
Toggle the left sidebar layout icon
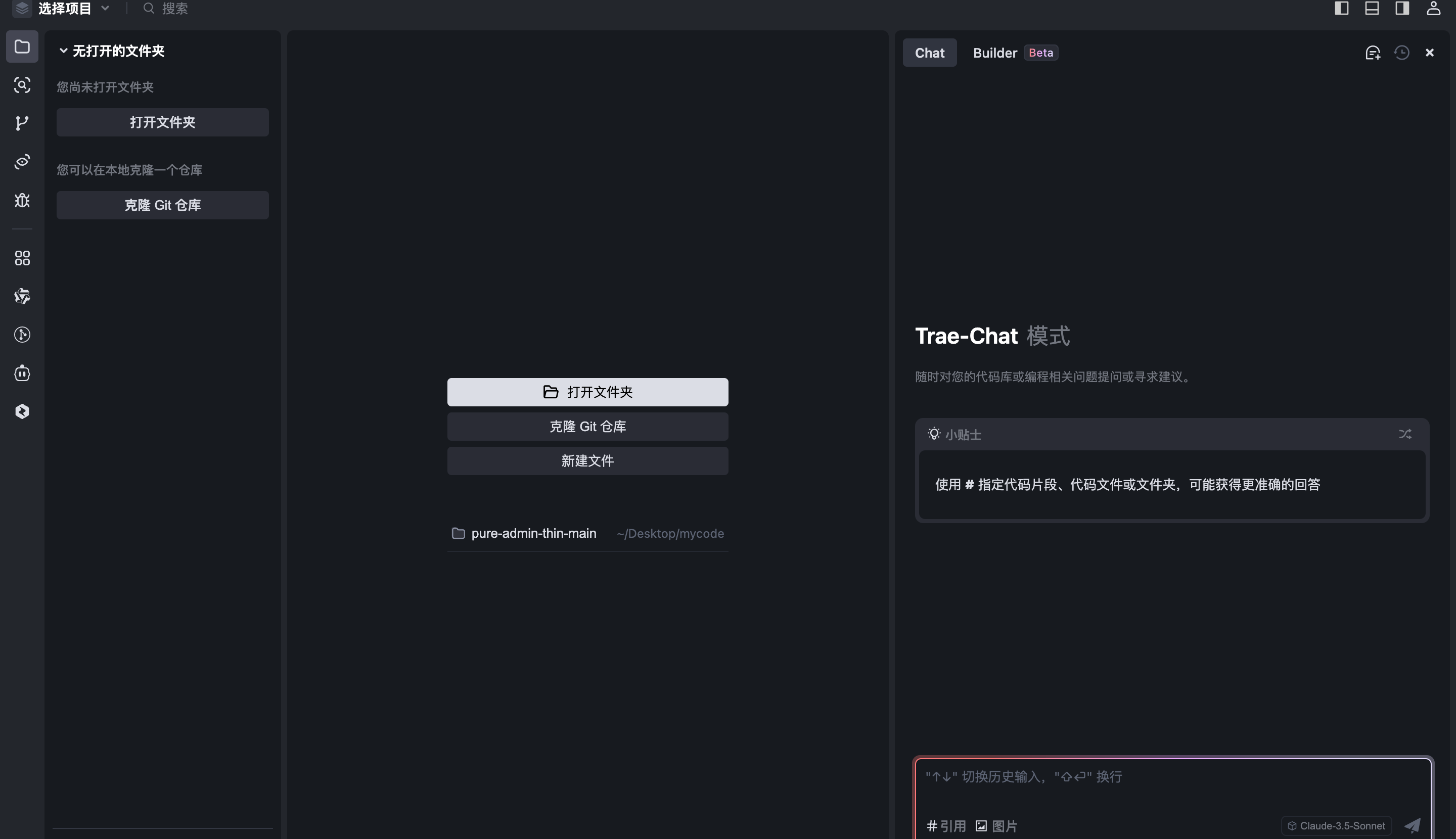(x=1341, y=8)
